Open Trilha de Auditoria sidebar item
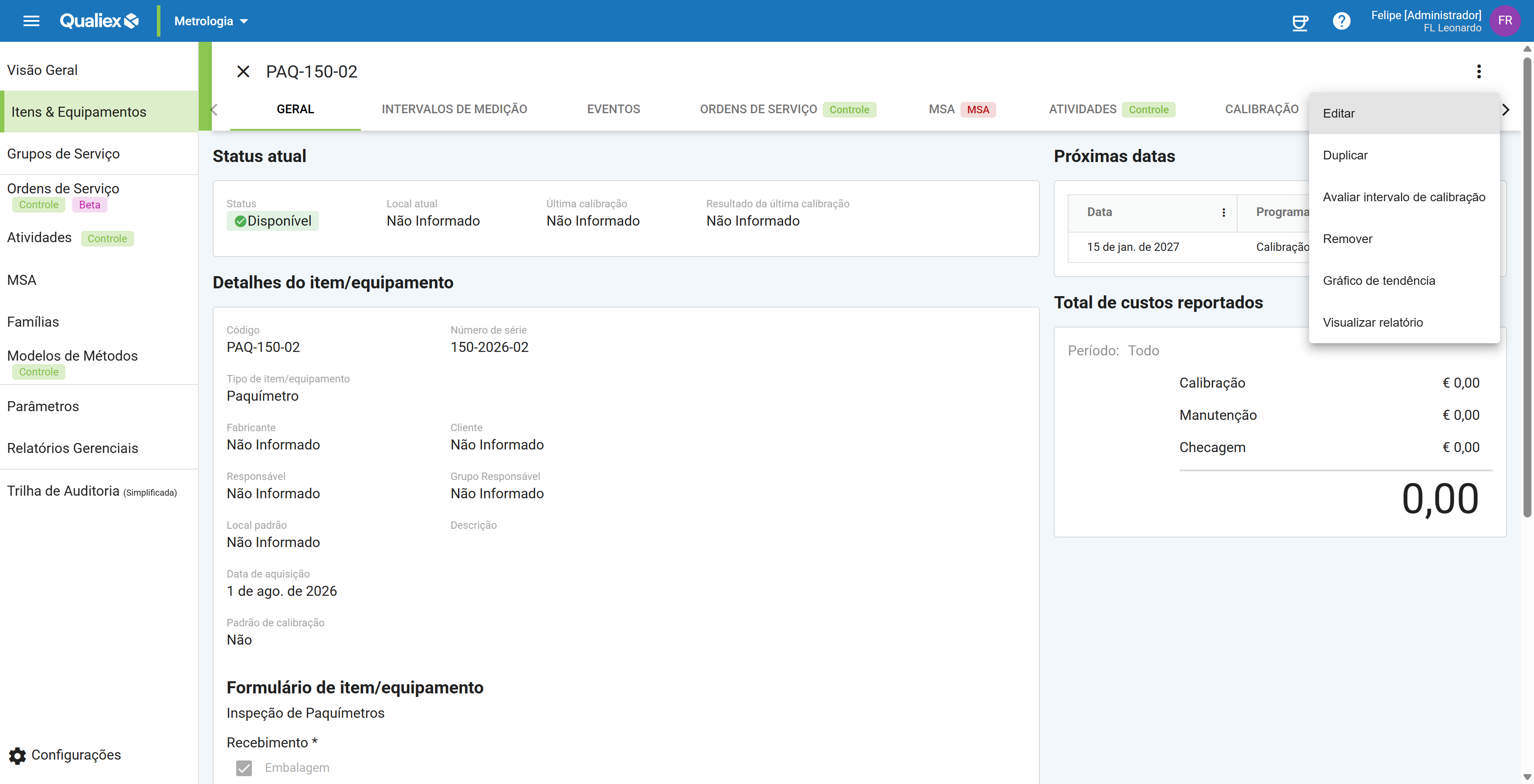This screenshot has width=1534, height=784. point(99,490)
